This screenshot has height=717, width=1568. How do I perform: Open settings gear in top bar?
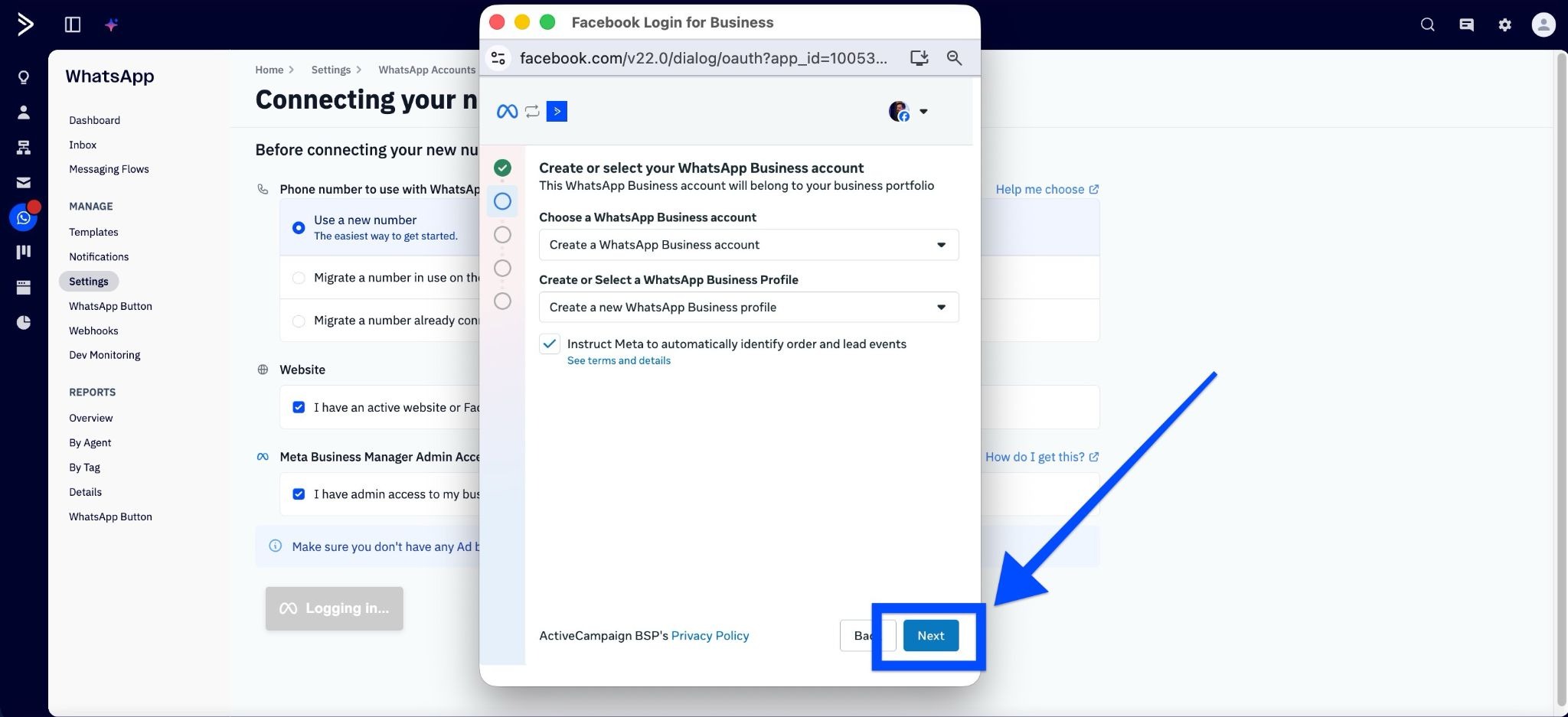coord(1504,24)
